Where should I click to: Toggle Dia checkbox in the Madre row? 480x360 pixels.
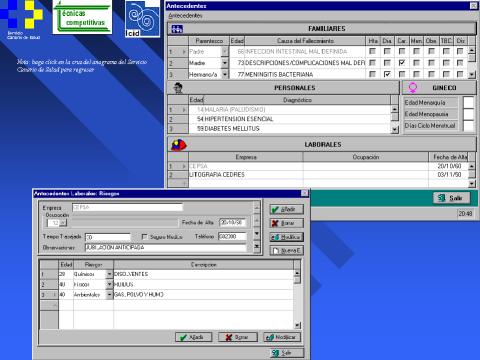(x=387, y=63)
